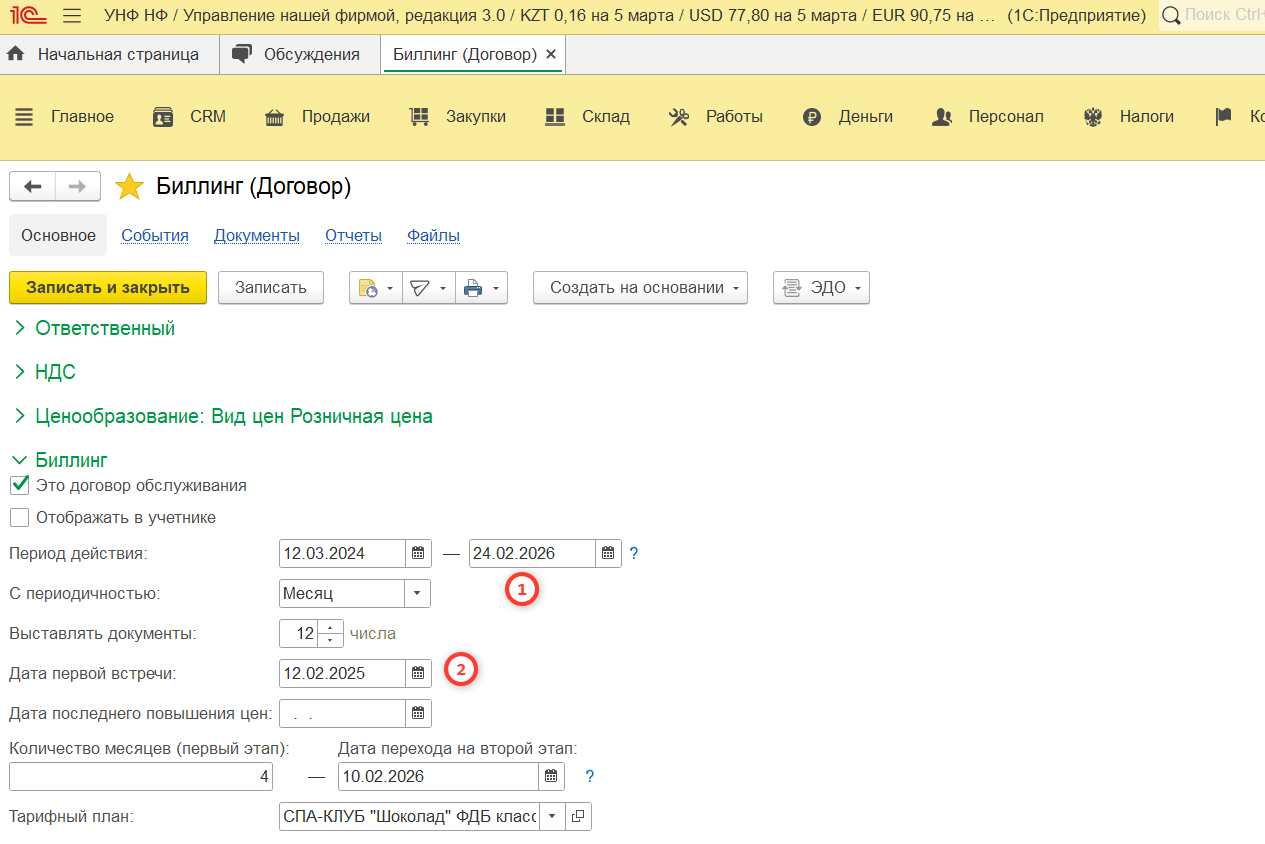Enable 'Отображать в учетнике' checkbox
Viewport: 1265px width, 844px height.
(x=19, y=518)
